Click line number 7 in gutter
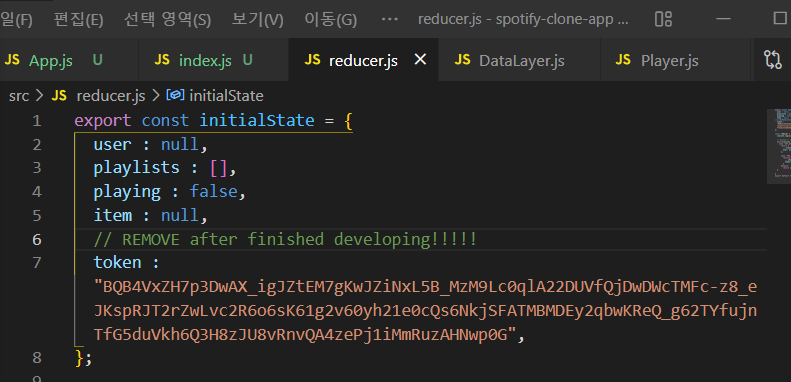 click(x=36, y=263)
